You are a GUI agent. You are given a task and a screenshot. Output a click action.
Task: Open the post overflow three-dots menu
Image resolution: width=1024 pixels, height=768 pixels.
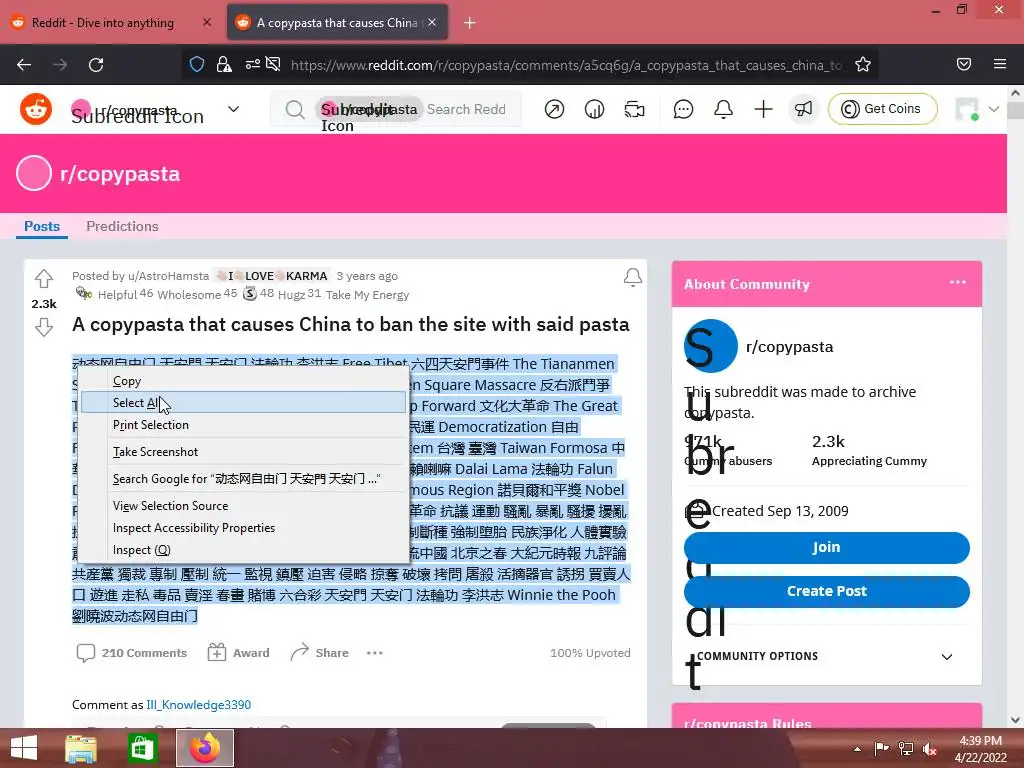tap(375, 652)
